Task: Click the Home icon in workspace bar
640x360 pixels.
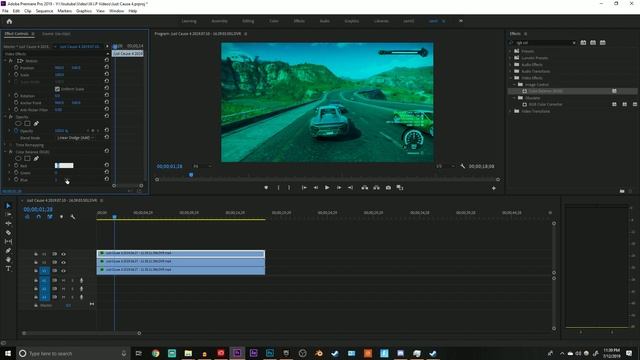Action: coord(9,21)
